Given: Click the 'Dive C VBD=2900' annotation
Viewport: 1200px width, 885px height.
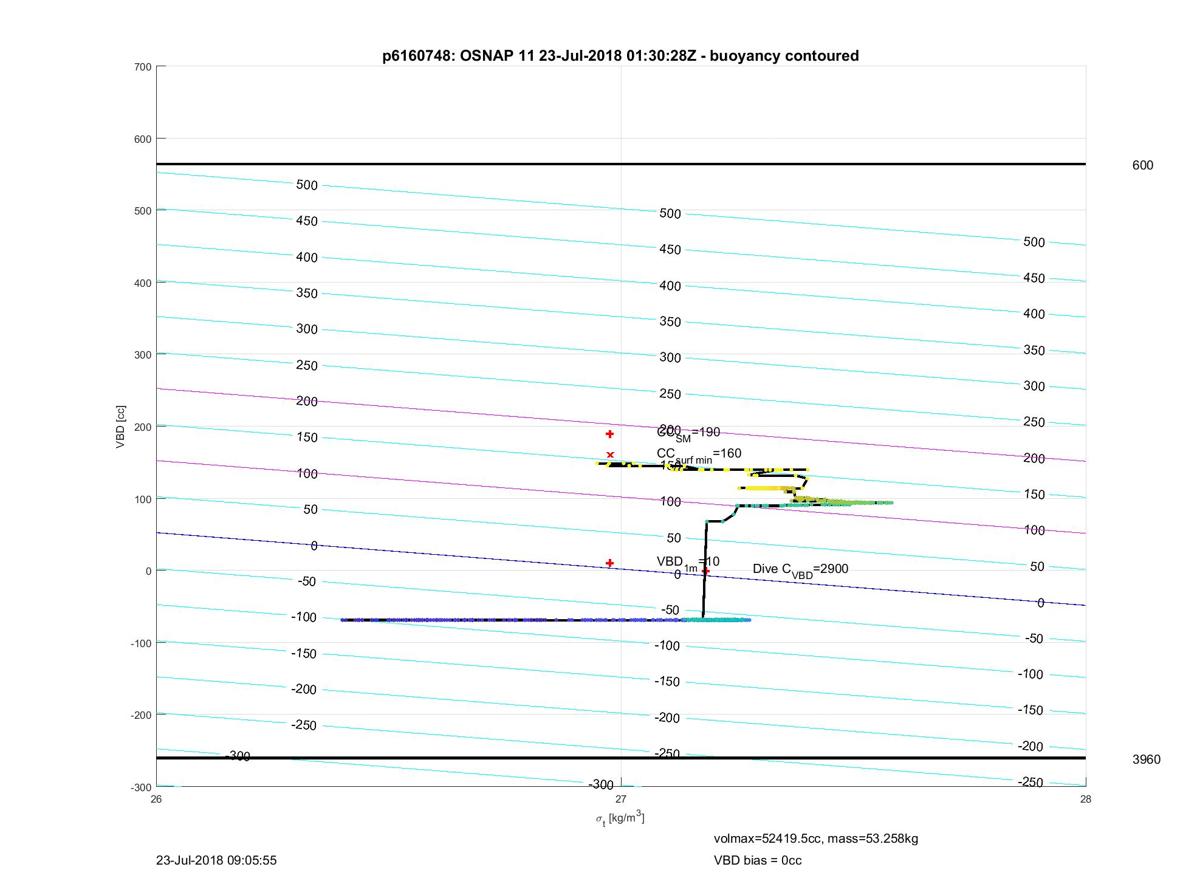Looking at the screenshot, I should pos(801,570).
